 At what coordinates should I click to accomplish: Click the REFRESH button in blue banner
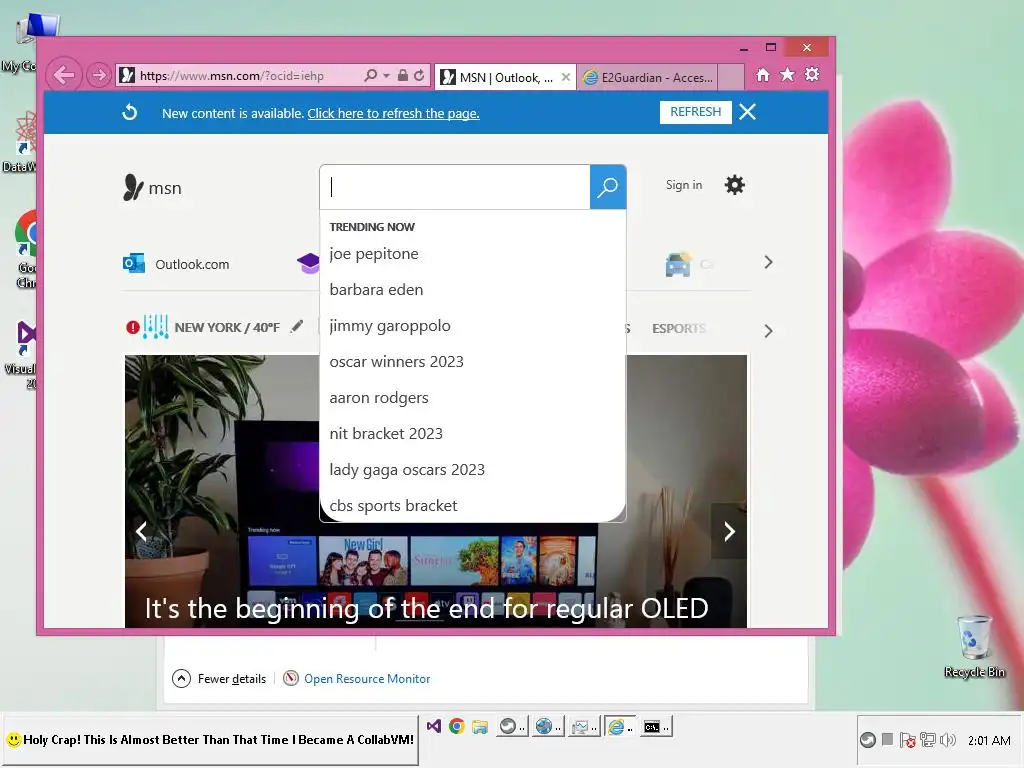(696, 112)
